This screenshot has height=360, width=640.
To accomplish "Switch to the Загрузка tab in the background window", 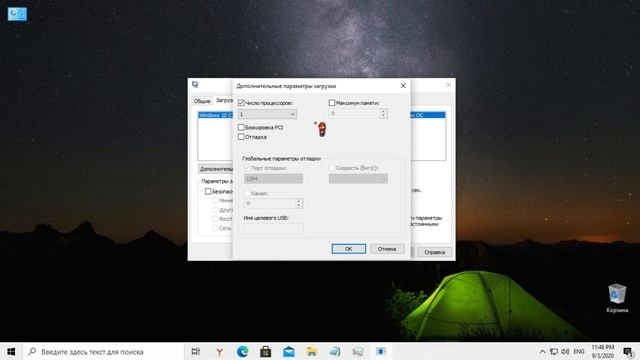I will [224, 100].
